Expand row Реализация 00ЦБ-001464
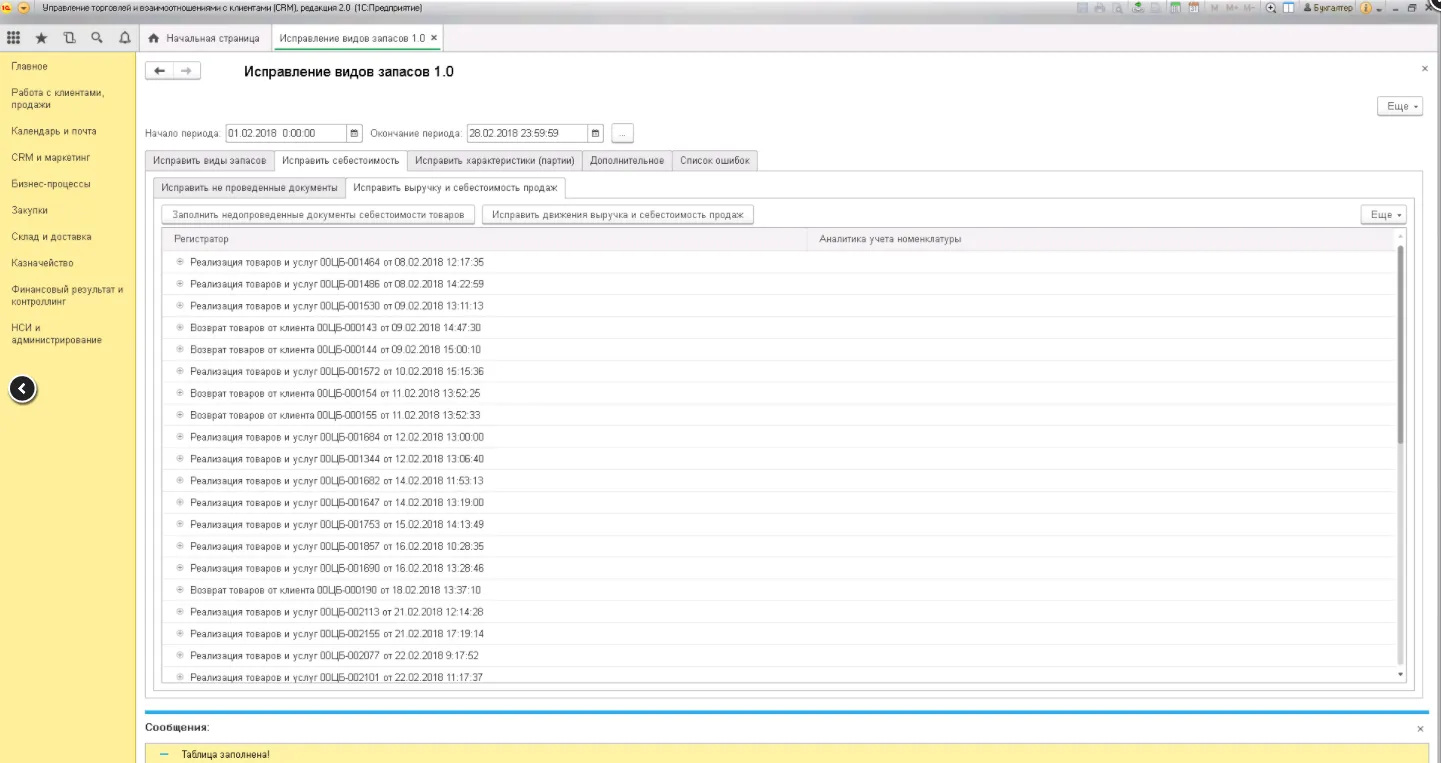The height and width of the screenshot is (763, 1441). click(180, 262)
